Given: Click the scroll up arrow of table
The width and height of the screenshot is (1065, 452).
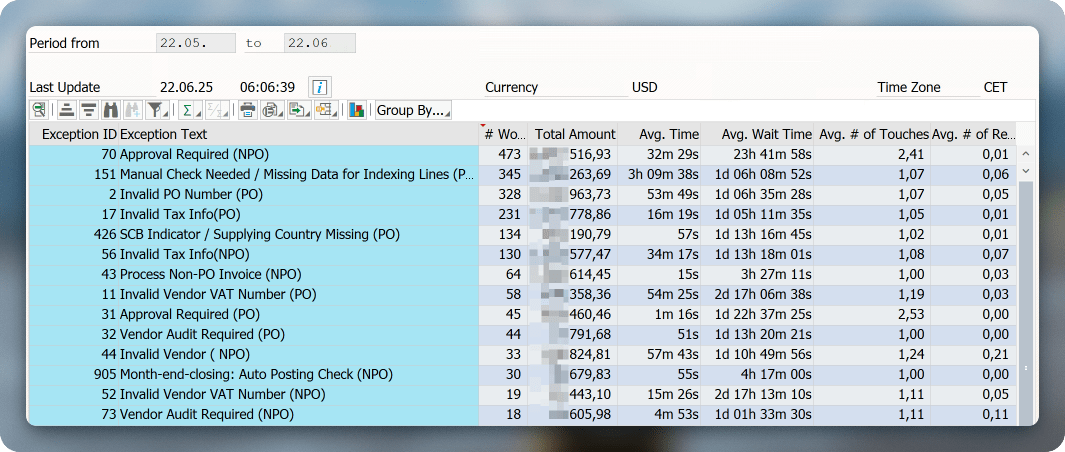Looking at the screenshot, I should pyautogui.click(x=1026, y=154).
